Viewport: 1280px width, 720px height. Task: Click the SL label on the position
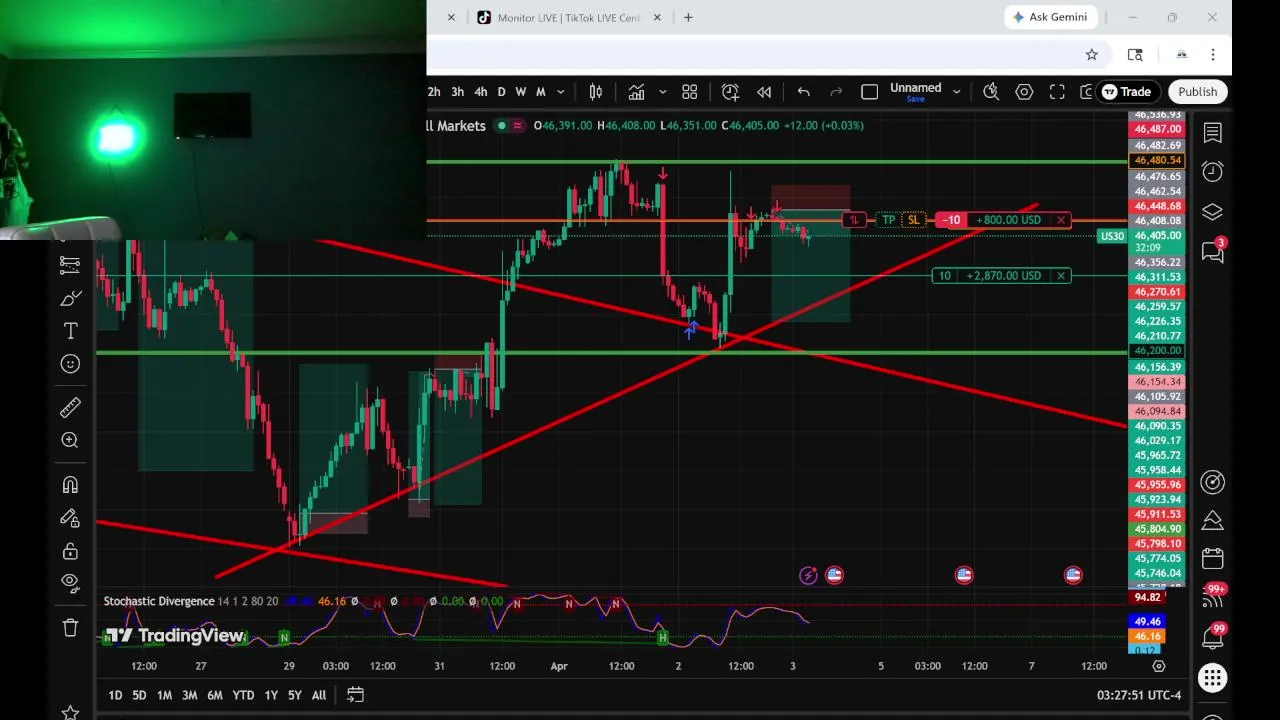(913, 220)
